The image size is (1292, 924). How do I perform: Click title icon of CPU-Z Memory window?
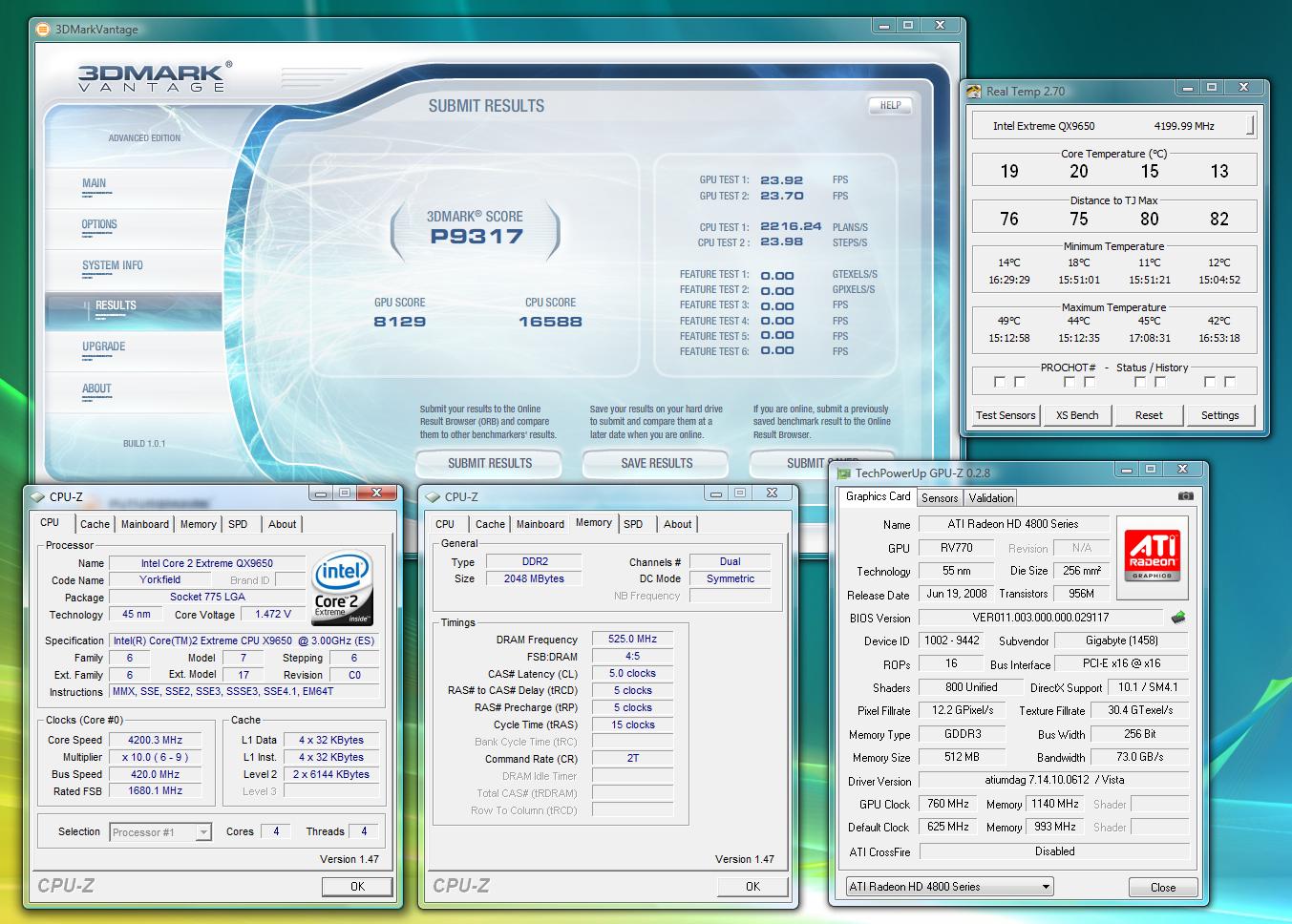(x=433, y=496)
